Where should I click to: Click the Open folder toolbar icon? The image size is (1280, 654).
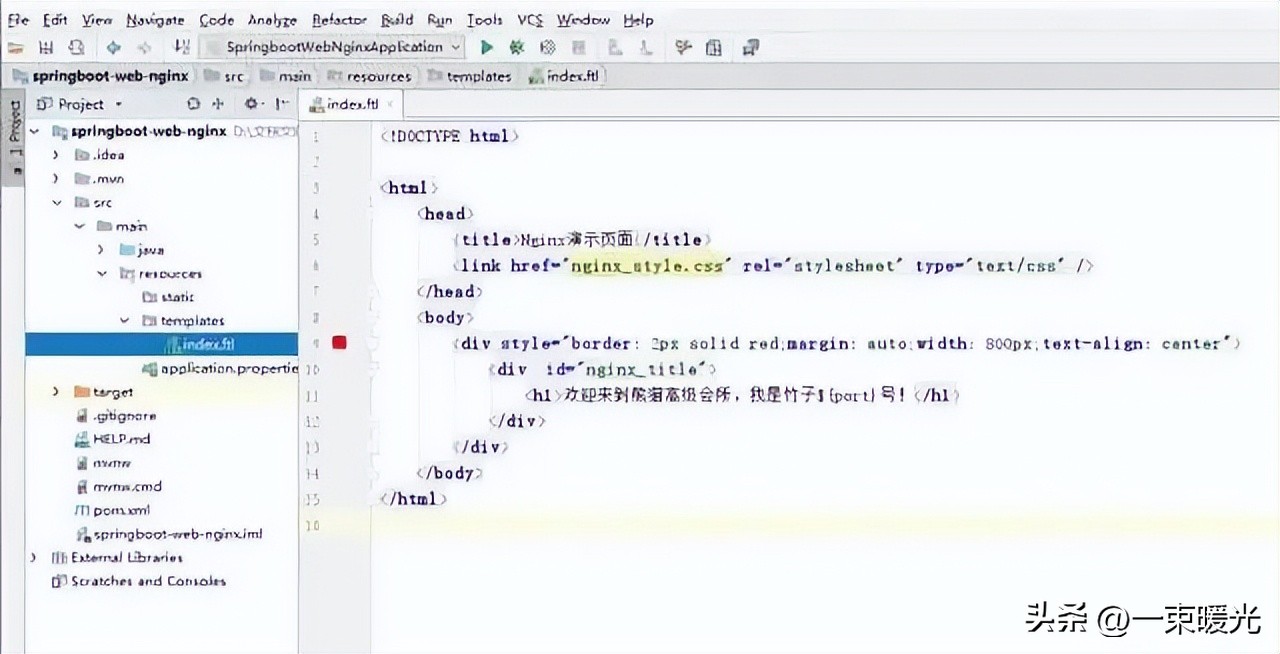pyautogui.click(x=16, y=47)
